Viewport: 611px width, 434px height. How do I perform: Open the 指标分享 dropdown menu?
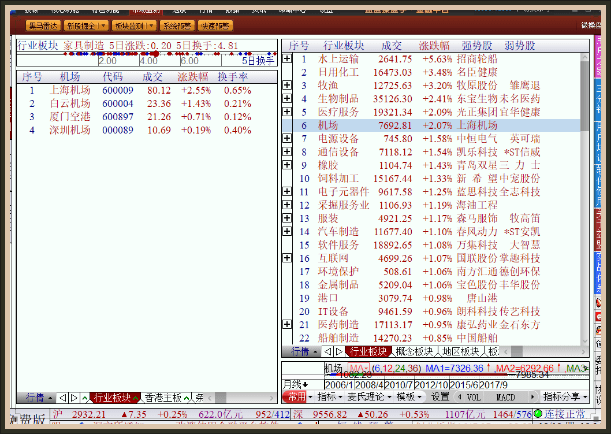pos(565,397)
